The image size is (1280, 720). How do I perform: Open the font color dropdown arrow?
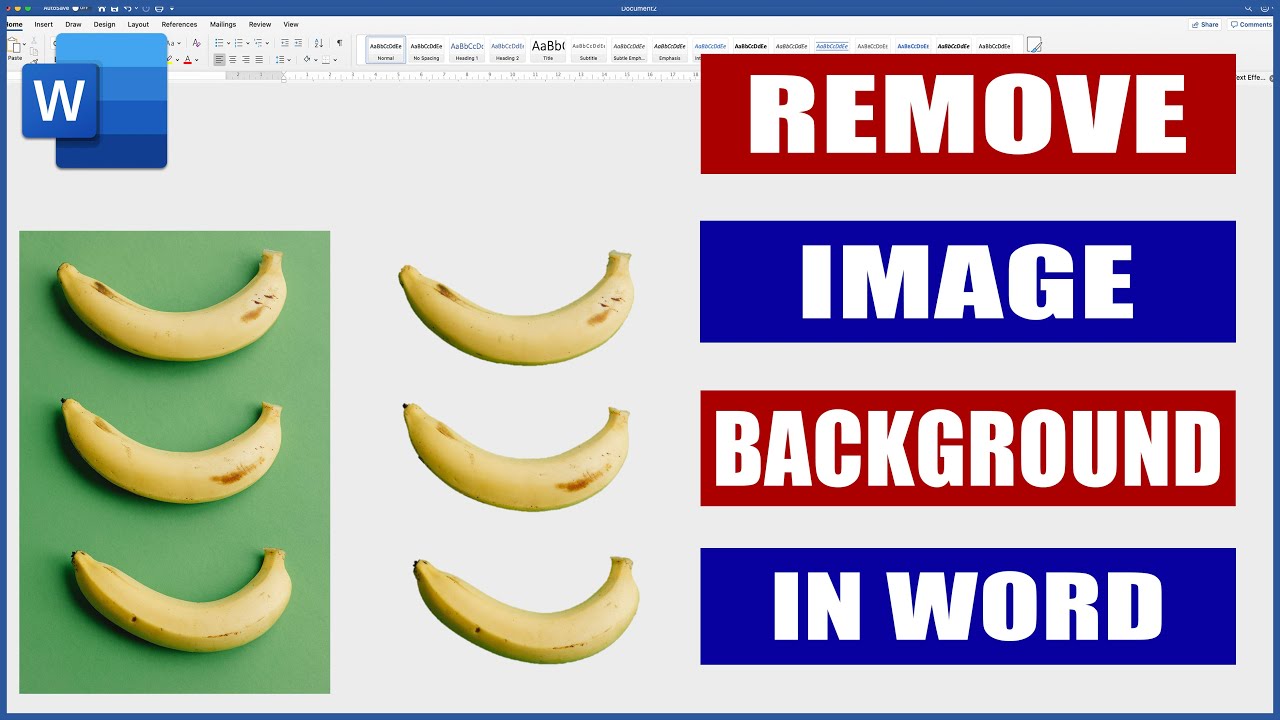point(196,60)
